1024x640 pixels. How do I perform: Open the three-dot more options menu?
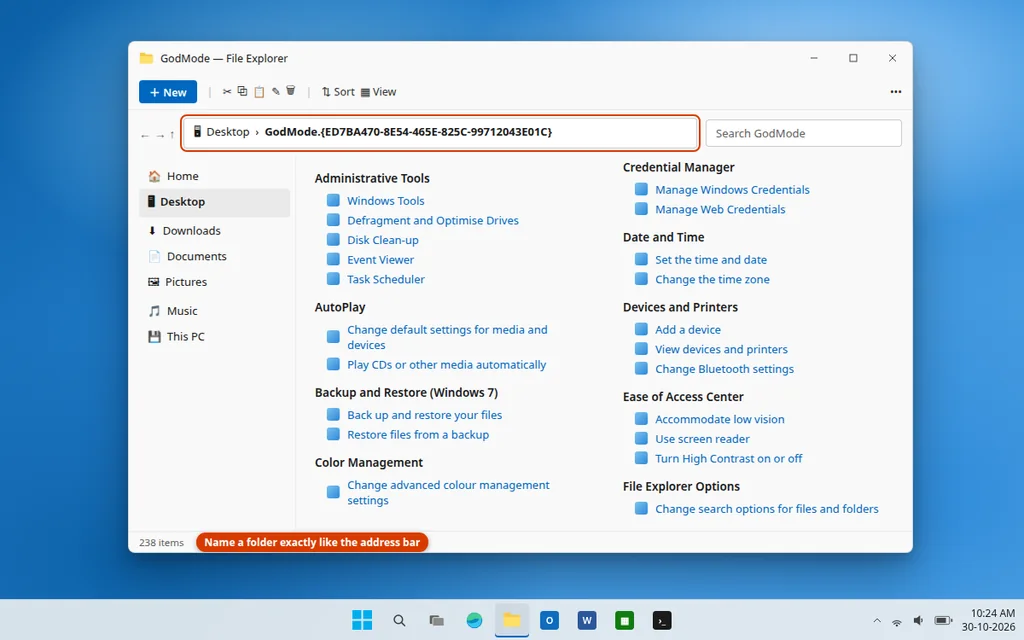point(895,92)
